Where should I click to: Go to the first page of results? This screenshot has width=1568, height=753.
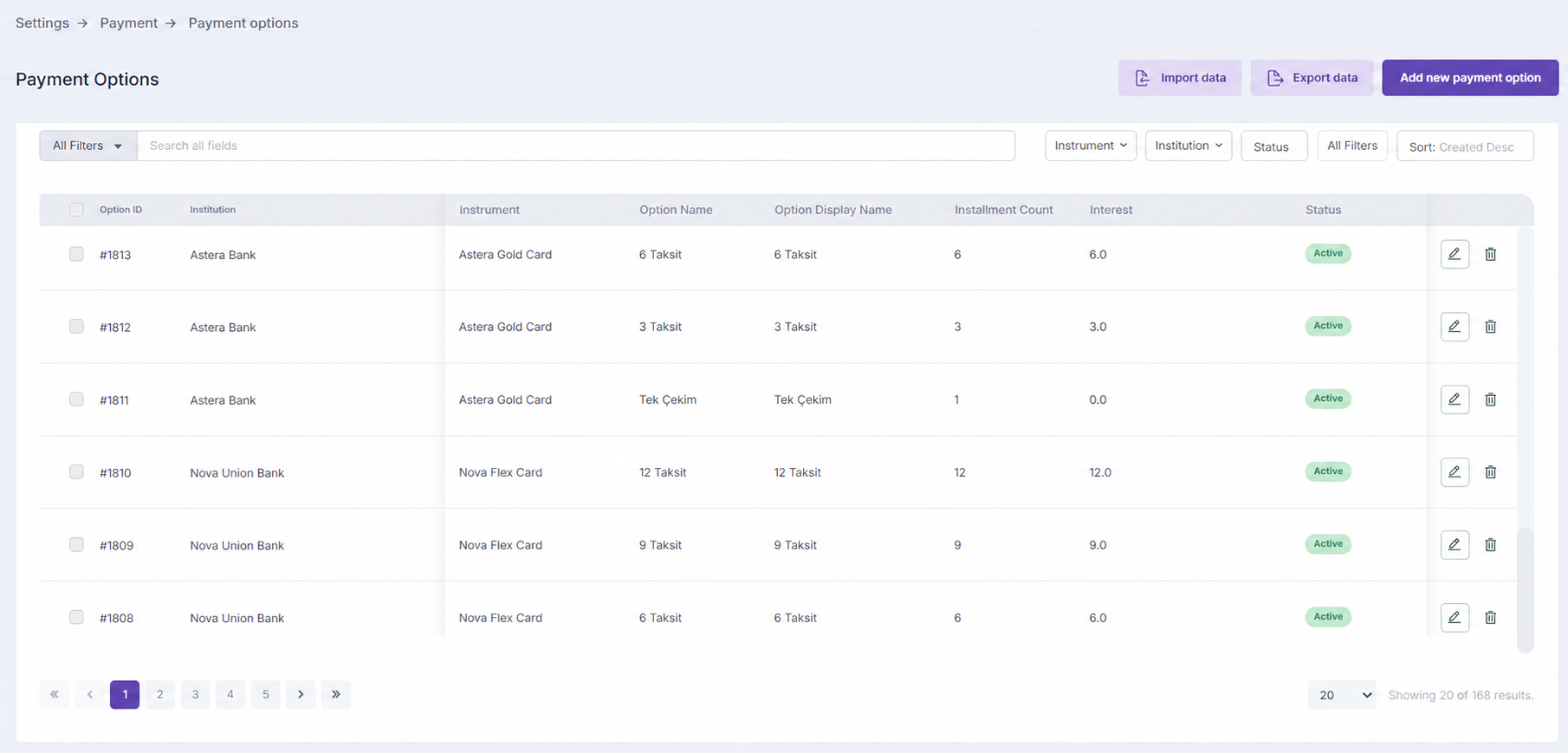pos(55,694)
